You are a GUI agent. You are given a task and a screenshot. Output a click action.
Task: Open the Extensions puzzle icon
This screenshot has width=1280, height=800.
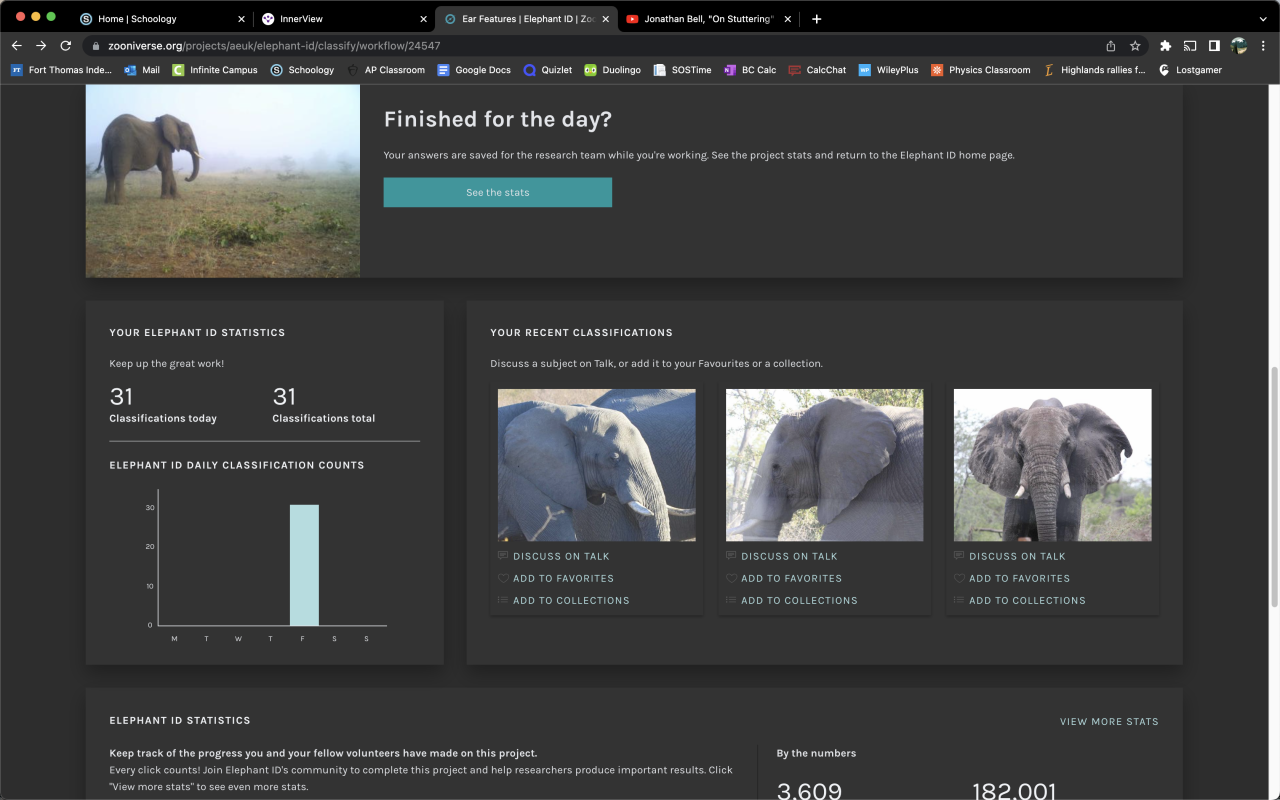click(1165, 46)
